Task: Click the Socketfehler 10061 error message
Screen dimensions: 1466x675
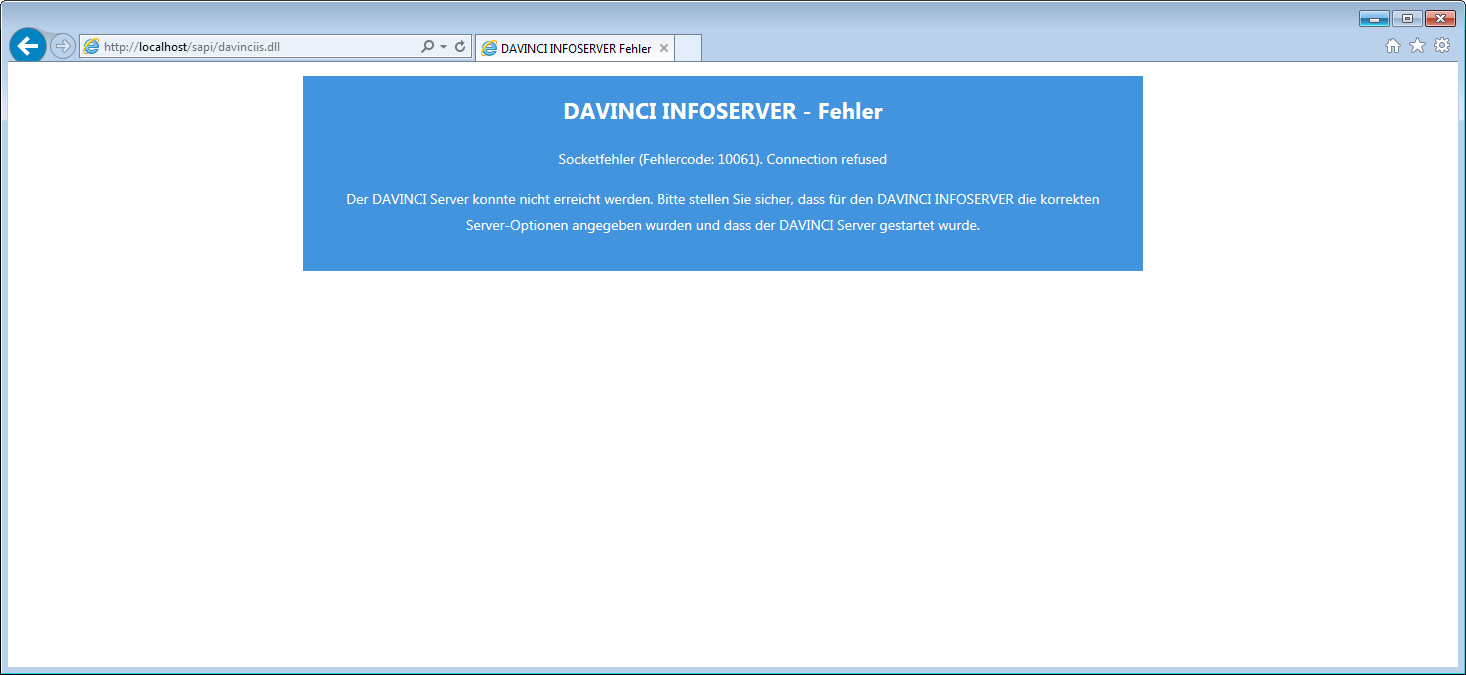Action: point(722,158)
